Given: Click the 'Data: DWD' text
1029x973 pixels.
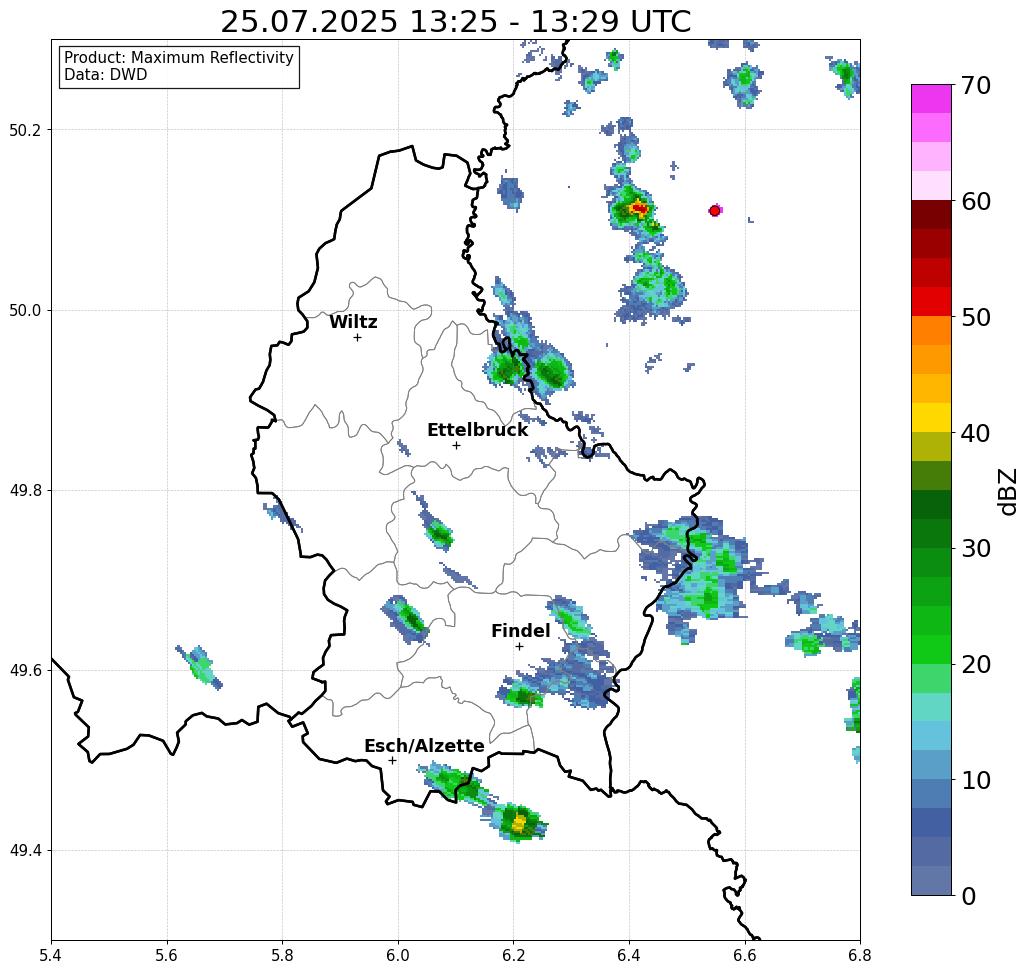Looking at the screenshot, I should point(106,75).
